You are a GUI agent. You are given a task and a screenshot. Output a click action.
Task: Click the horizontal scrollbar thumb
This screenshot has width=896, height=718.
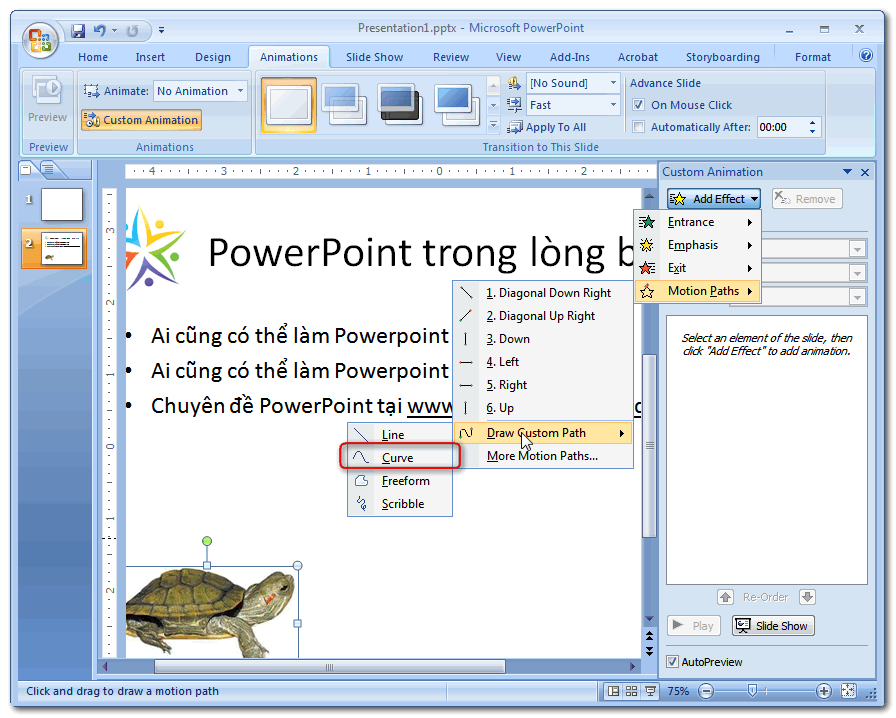[330, 667]
